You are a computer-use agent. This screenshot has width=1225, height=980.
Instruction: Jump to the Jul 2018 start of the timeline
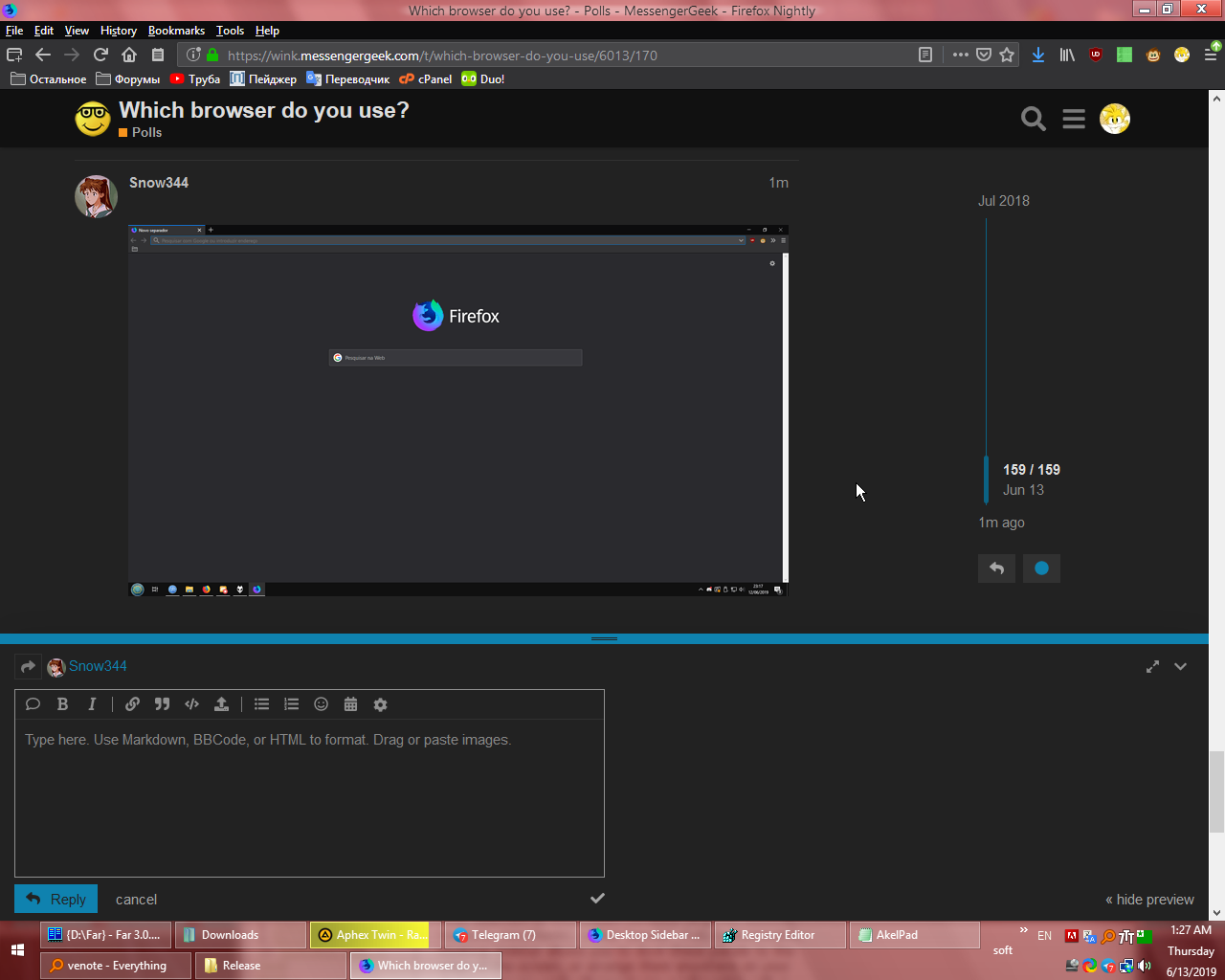[1004, 201]
